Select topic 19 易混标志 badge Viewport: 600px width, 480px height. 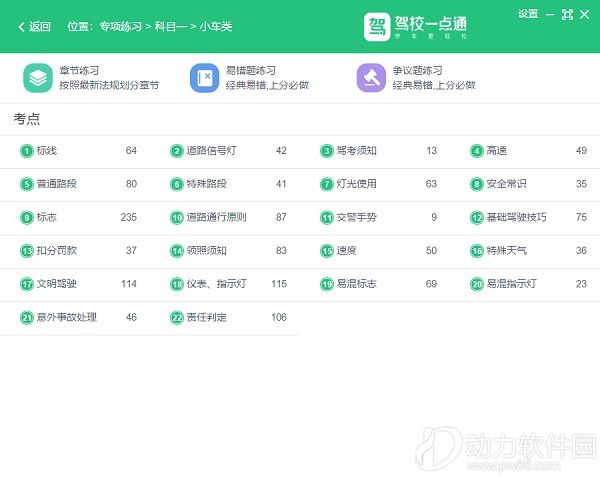coord(327,284)
